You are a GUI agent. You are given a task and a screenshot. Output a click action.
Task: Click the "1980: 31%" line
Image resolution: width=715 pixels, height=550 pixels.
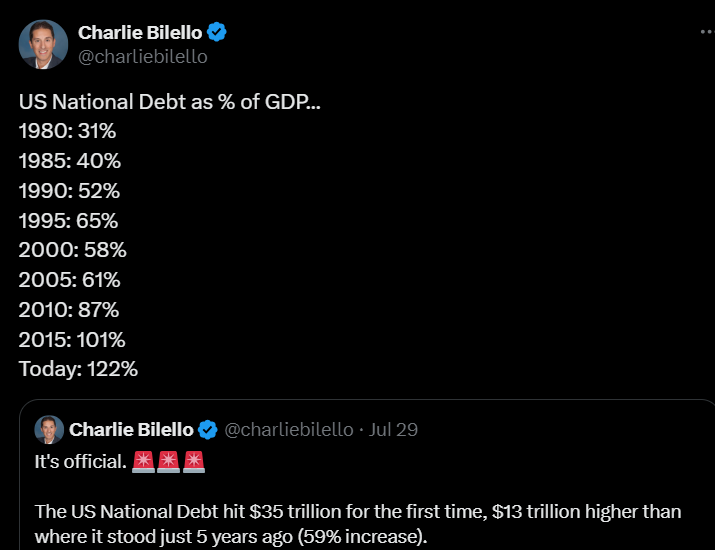[x=68, y=130]
